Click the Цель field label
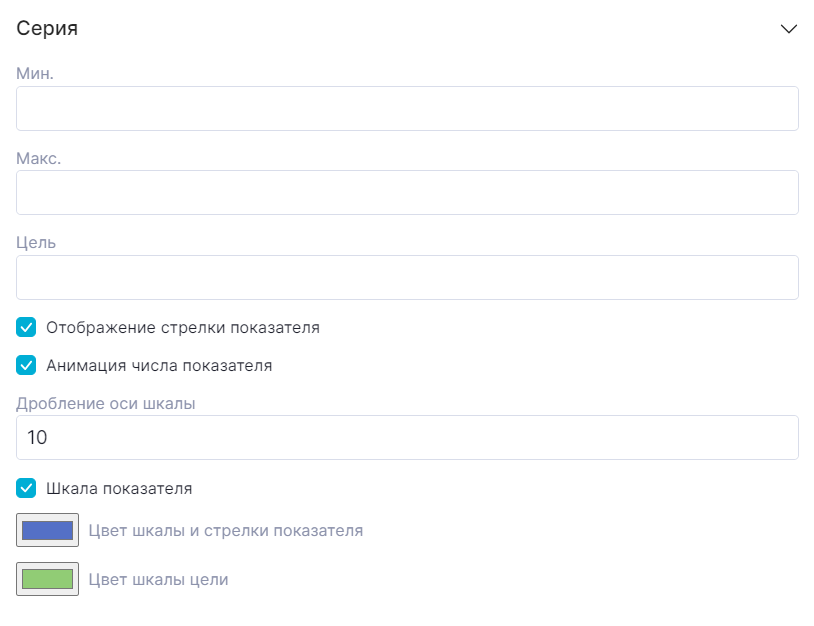This screenshot has width=814, height=626. point(36,242)
